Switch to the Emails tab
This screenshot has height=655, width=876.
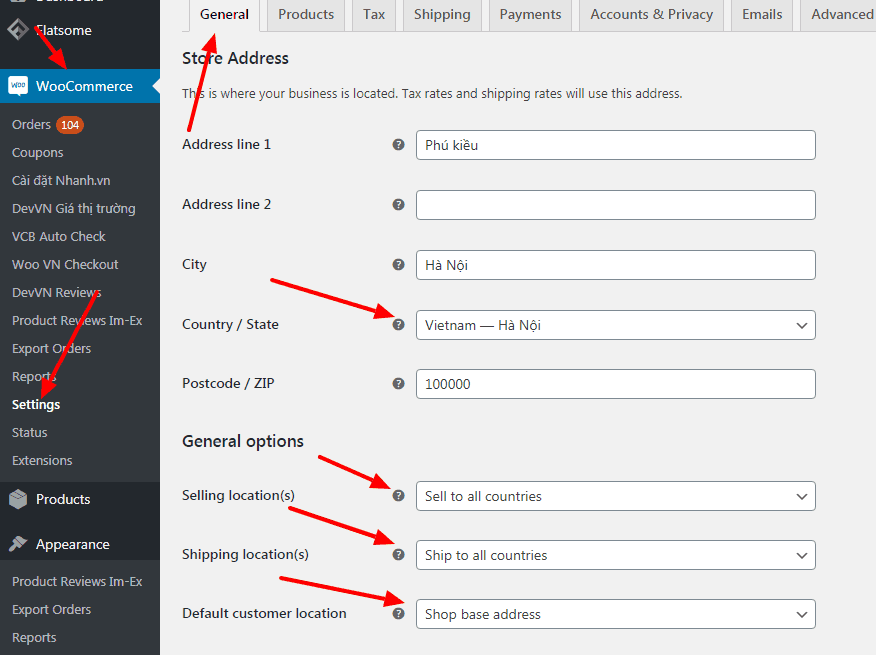[761, 14]
